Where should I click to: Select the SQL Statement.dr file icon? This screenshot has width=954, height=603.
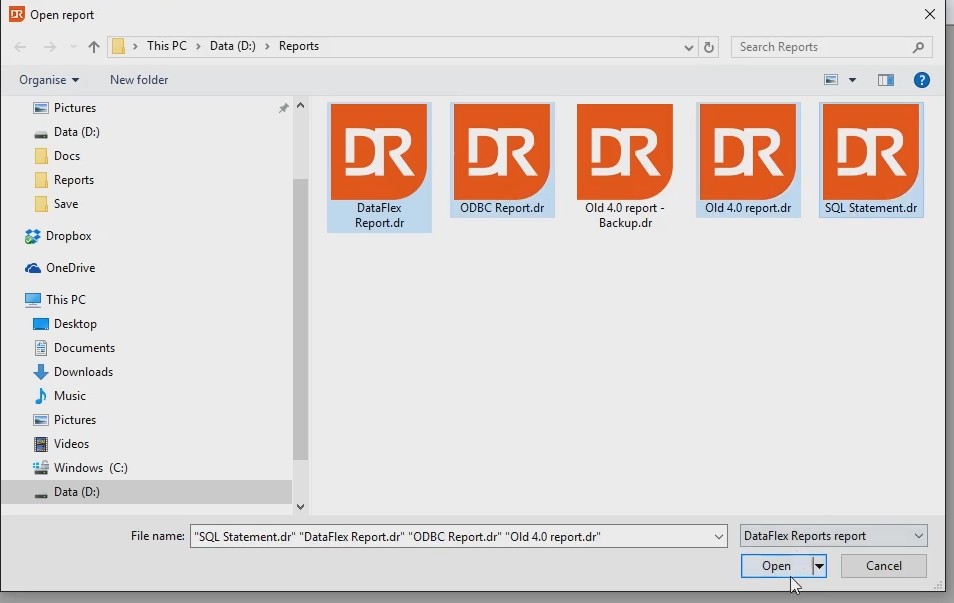pyautogui.click(x=871, y=152)
